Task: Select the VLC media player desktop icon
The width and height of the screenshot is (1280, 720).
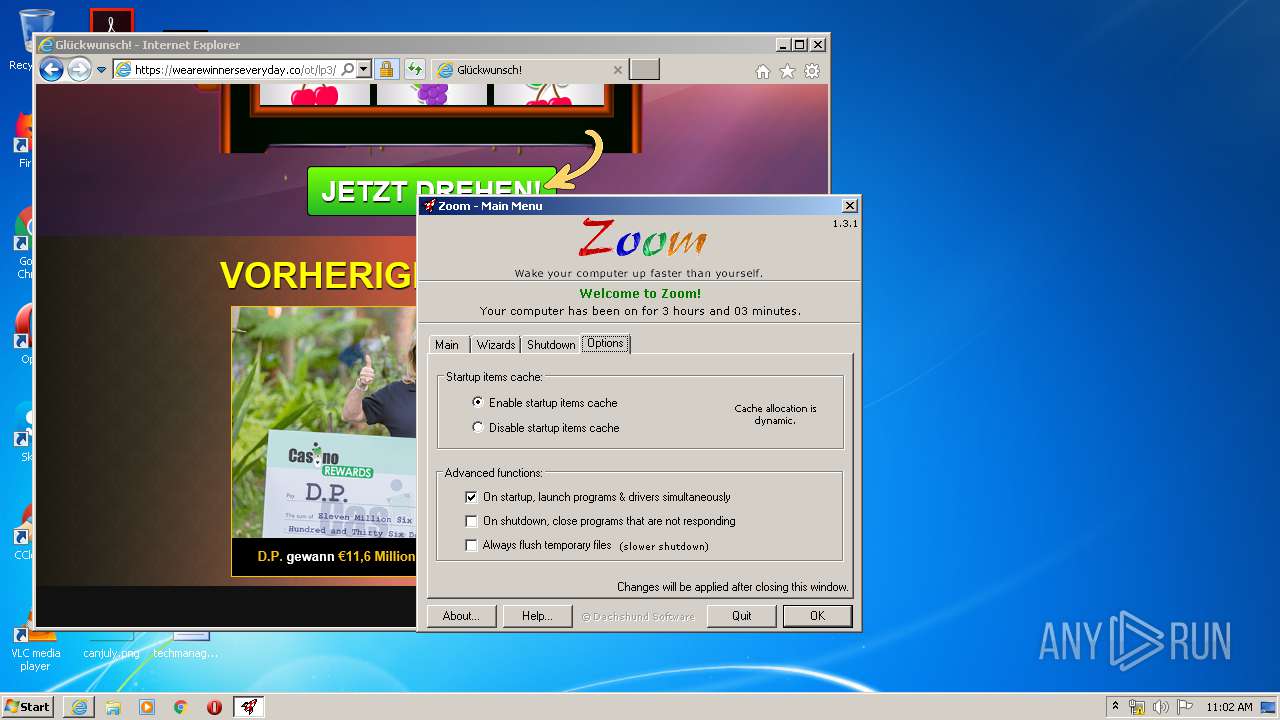Action: [35, 648]
